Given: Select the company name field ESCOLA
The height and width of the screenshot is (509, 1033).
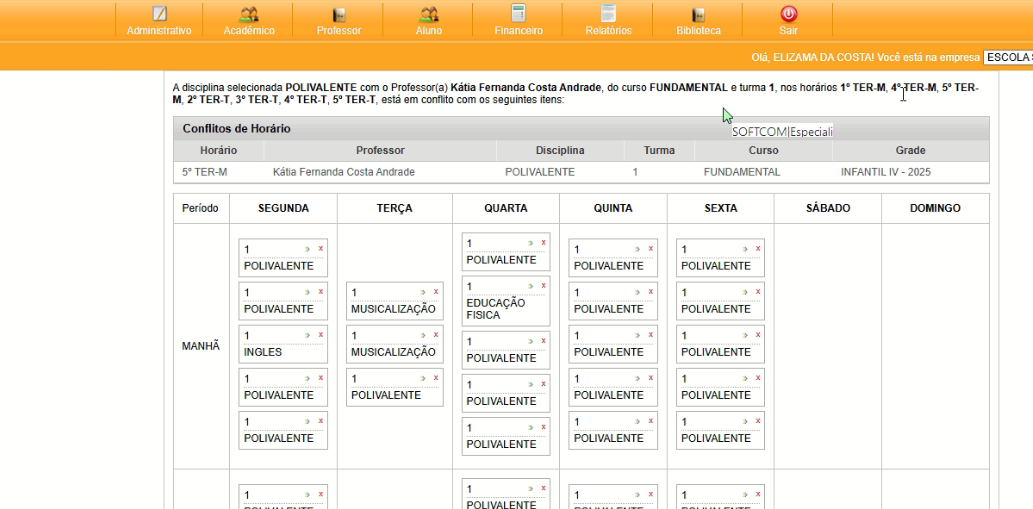Looking at the screenshot, I should [1007, 57].
